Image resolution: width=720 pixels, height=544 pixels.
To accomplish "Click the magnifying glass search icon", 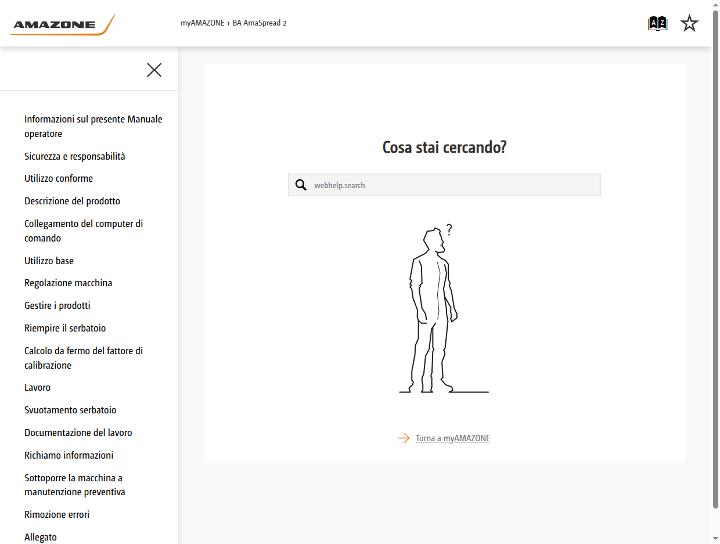I will click(x=301, y=185).
